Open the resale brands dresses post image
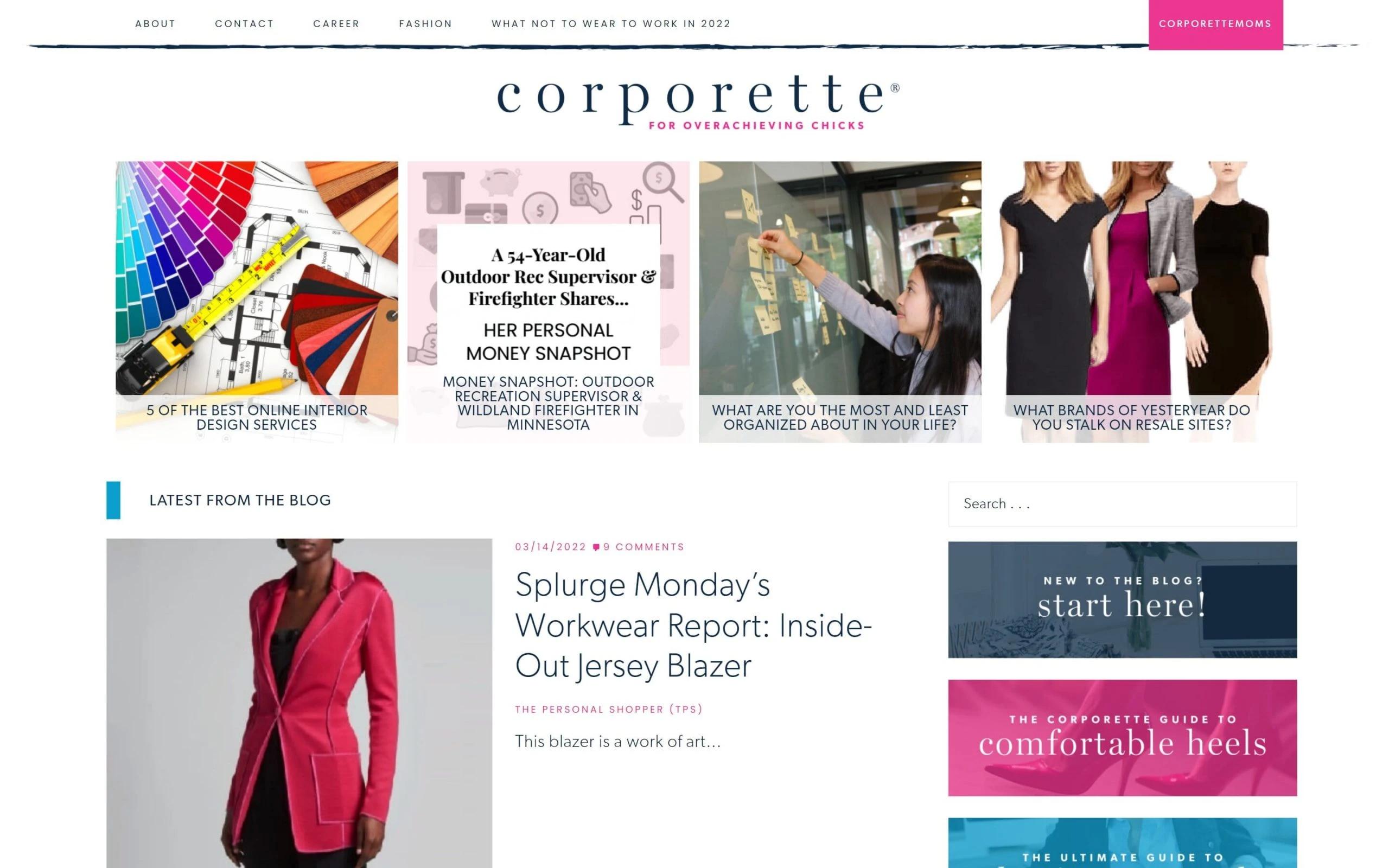This screenshot has height=868, width=1389. [1131, 278]
